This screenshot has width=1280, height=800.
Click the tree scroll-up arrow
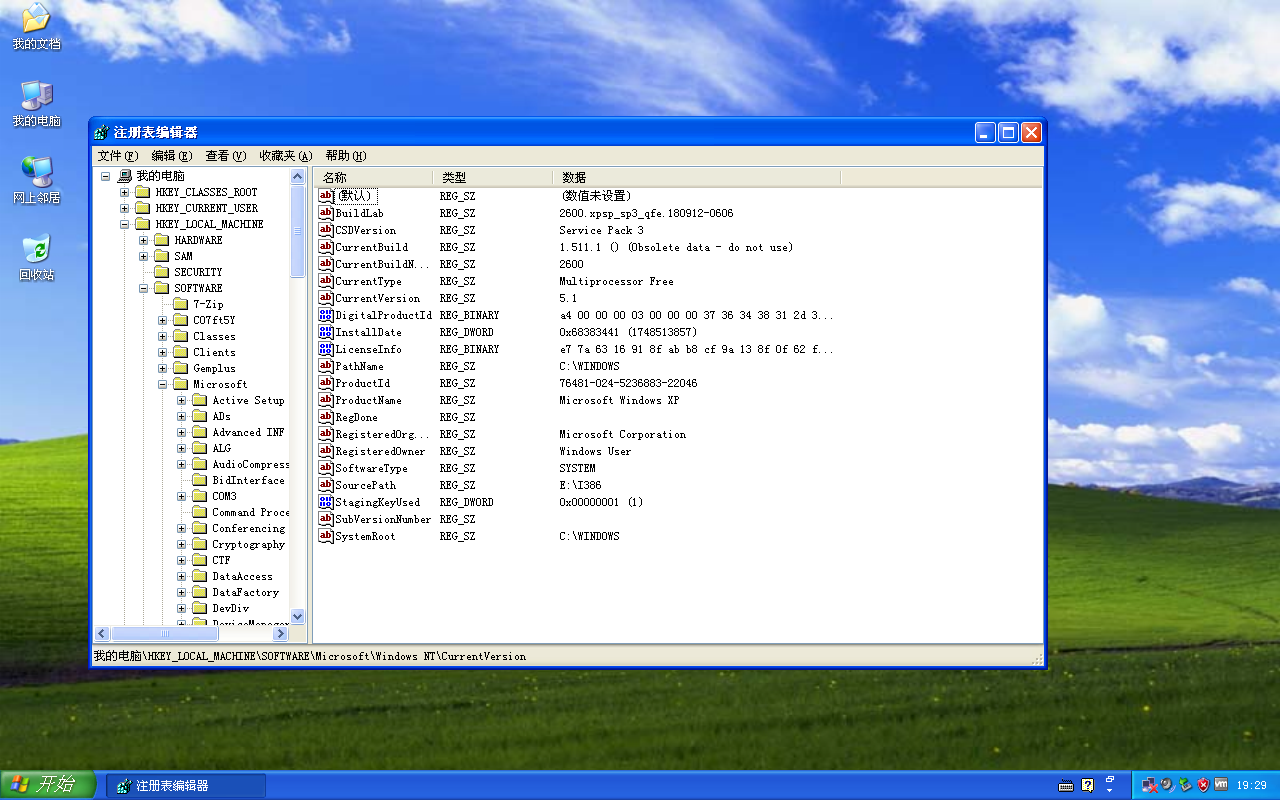point(297,176)
